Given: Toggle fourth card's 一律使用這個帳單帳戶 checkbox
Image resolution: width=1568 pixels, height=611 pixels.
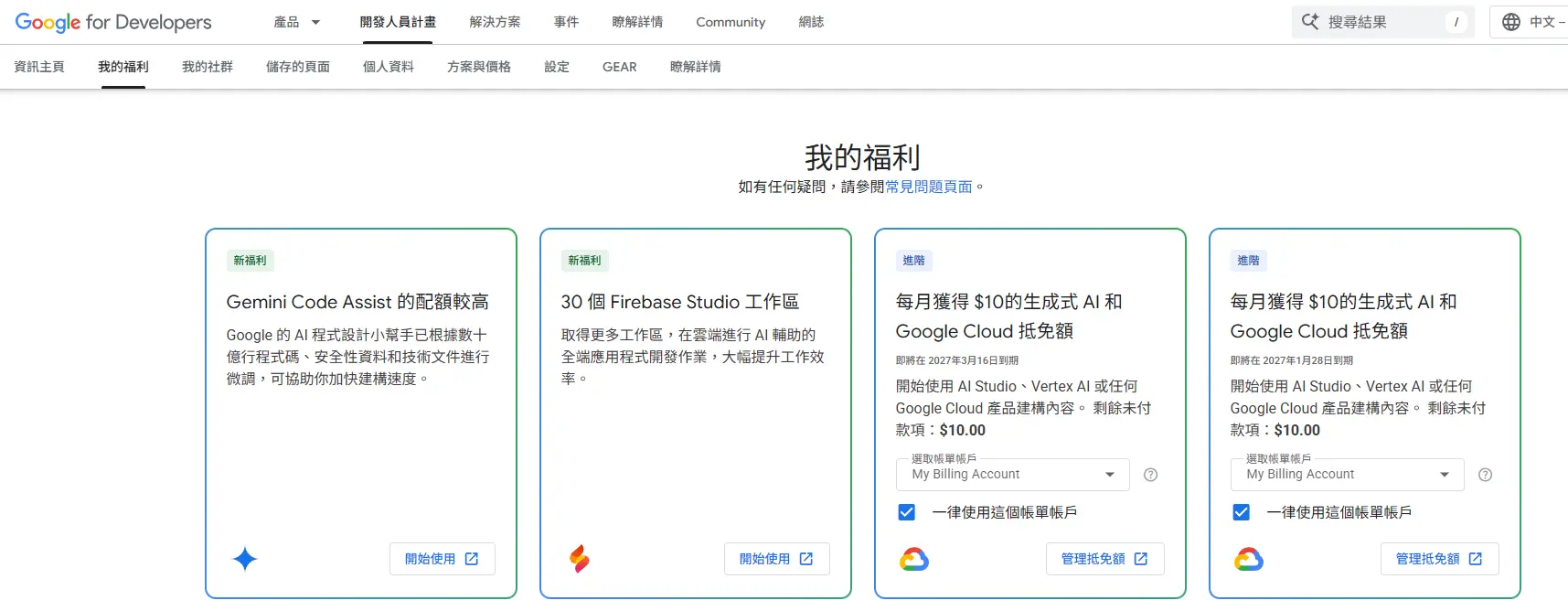Looking at the screenshot, I should pos(1241,512).
